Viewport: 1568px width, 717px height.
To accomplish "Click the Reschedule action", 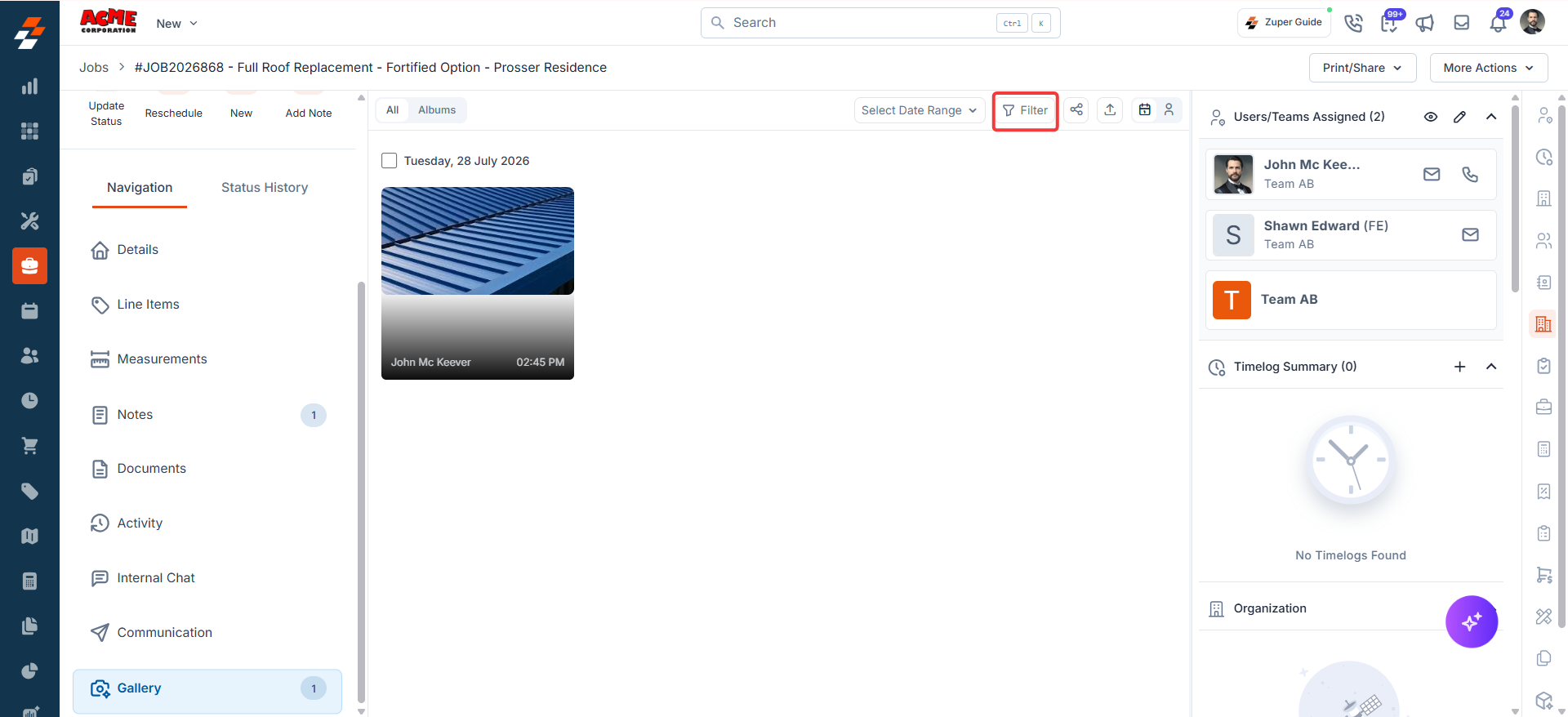I will click(174, 114).
